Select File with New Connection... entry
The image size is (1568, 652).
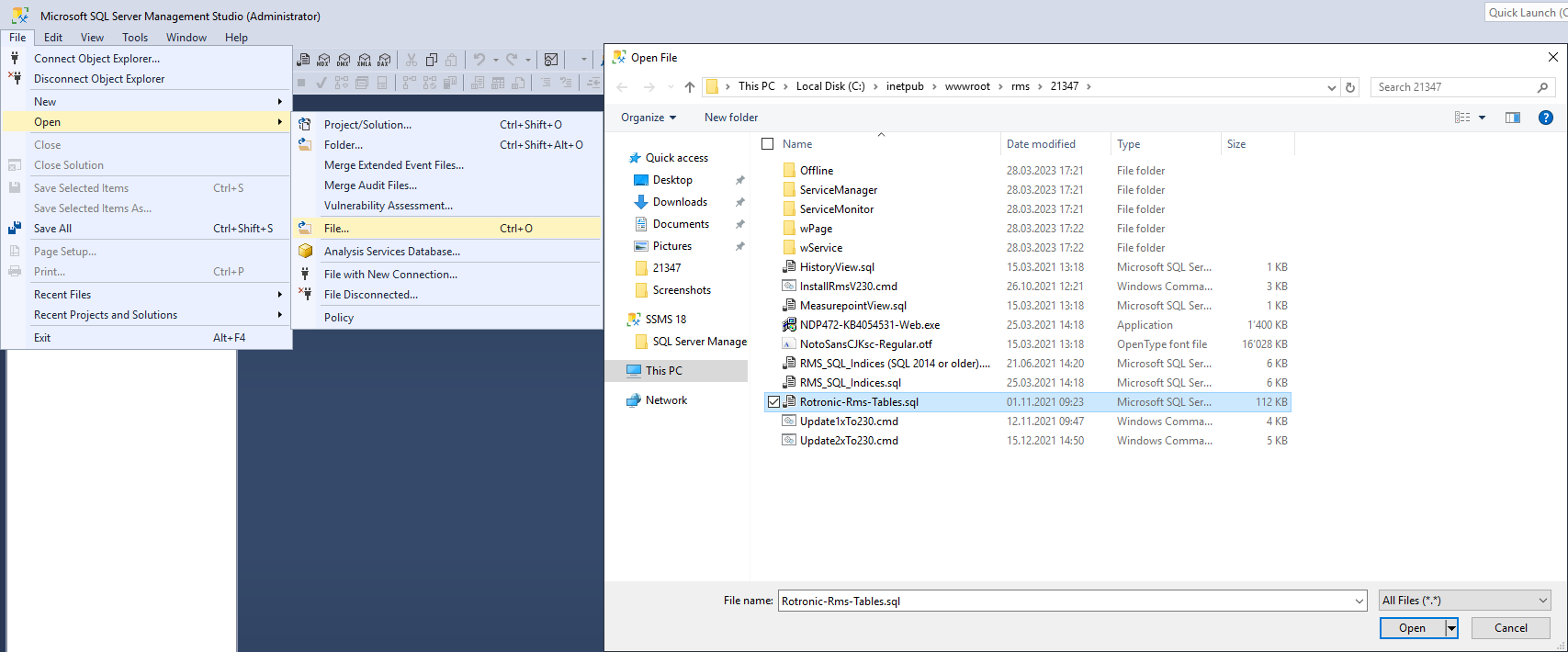tap(447, 275)
